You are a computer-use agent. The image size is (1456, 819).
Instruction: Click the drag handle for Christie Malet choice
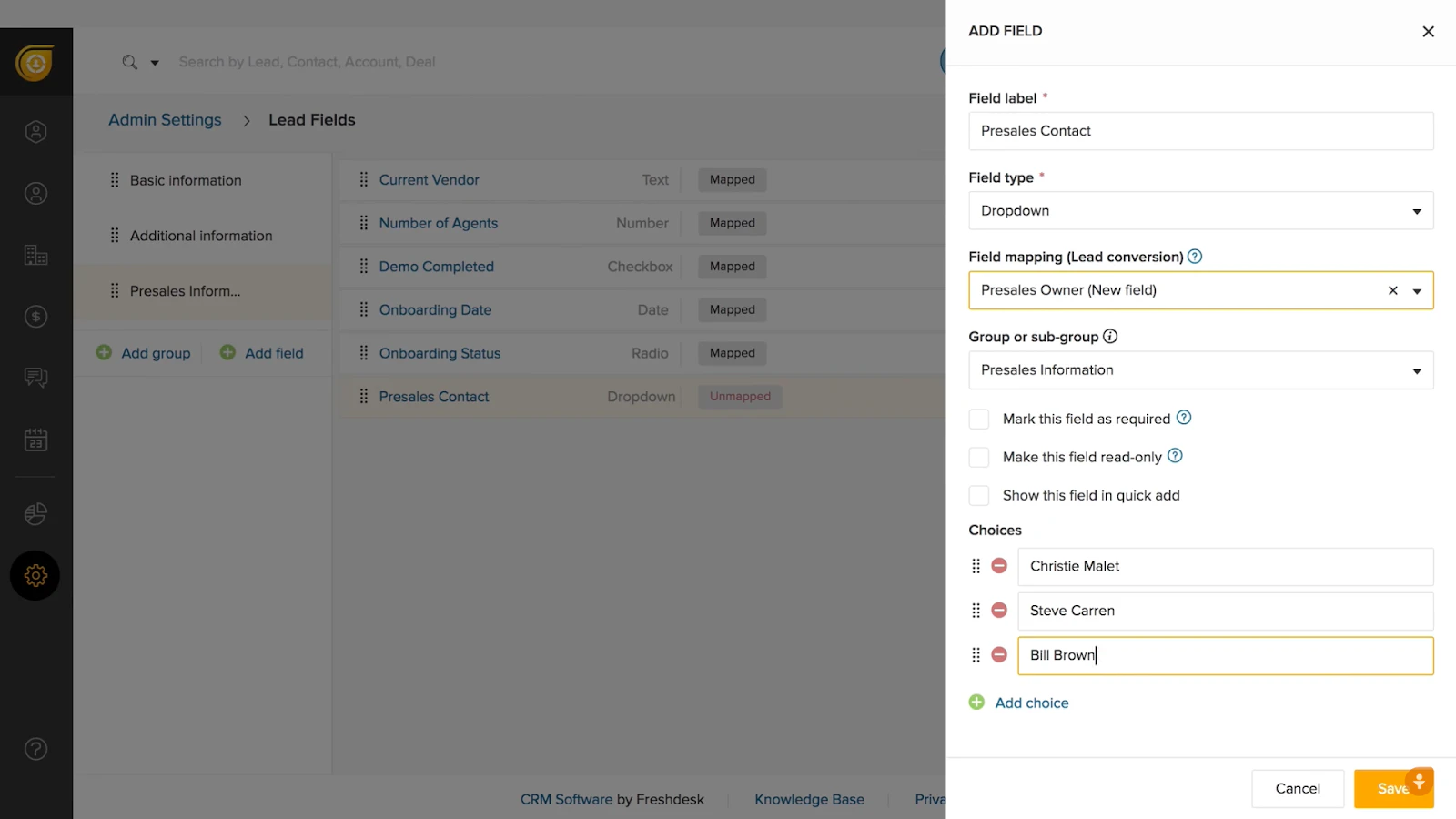976,566
